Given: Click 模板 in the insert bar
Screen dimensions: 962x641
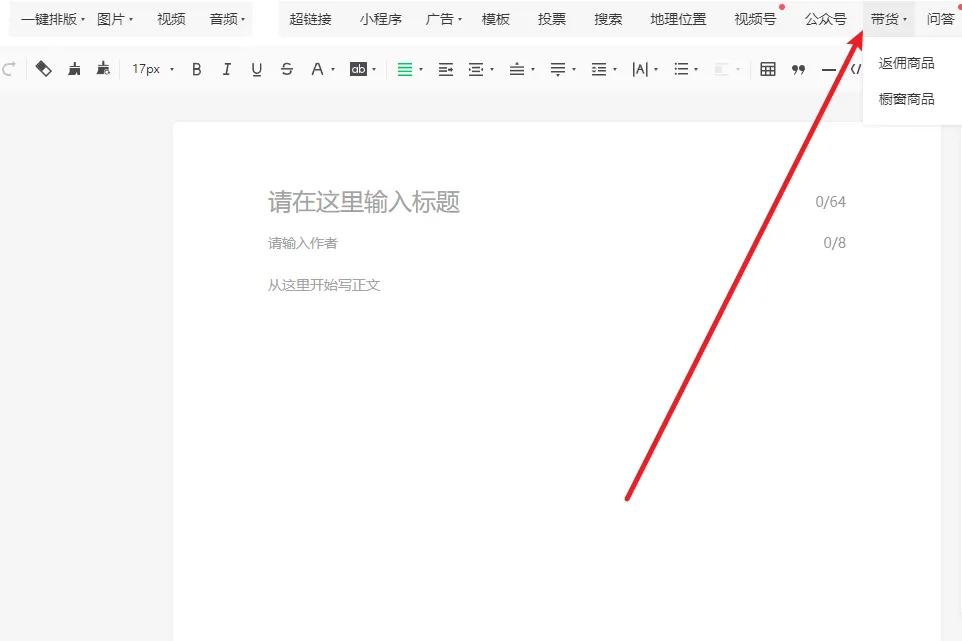Looking at the screenshot, I should tap(496, 19).
